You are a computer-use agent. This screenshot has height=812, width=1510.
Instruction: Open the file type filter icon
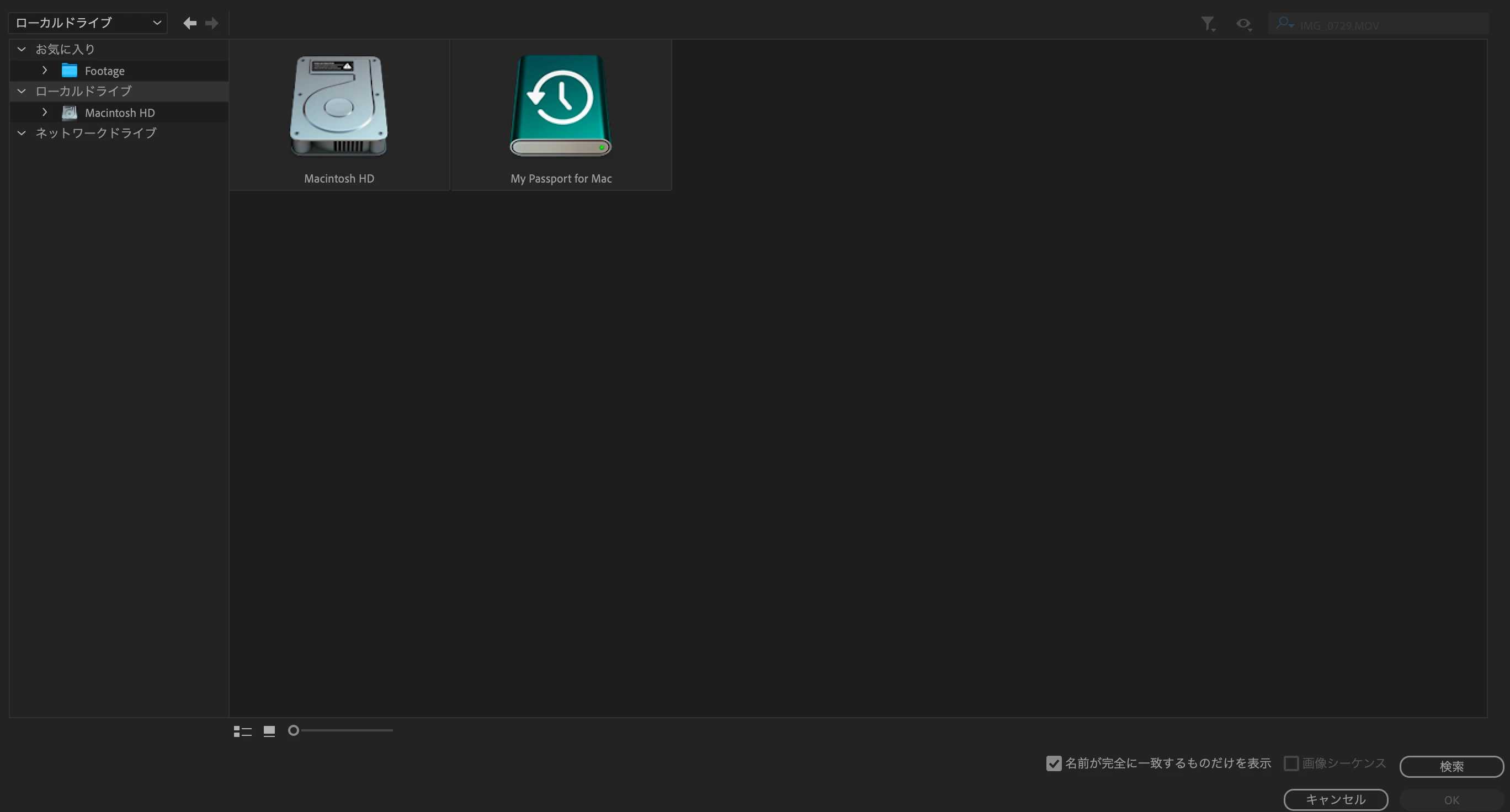pos(1207,23)
